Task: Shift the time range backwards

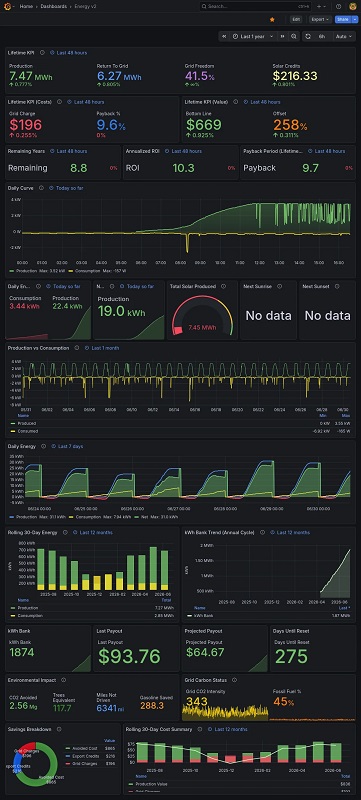Action: click(224, 36)
